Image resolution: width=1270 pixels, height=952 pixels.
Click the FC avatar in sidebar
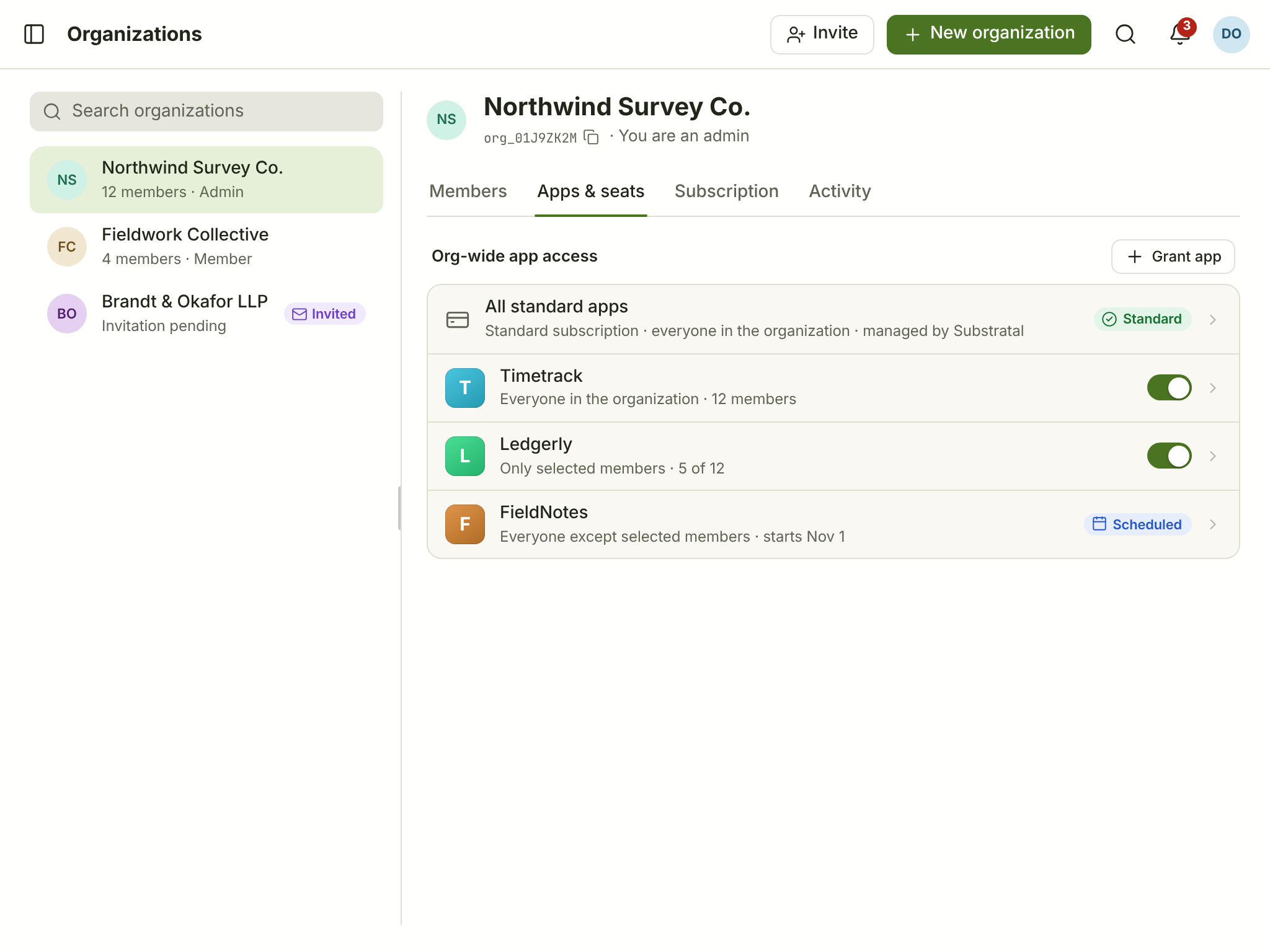click(x=67, y=247)
